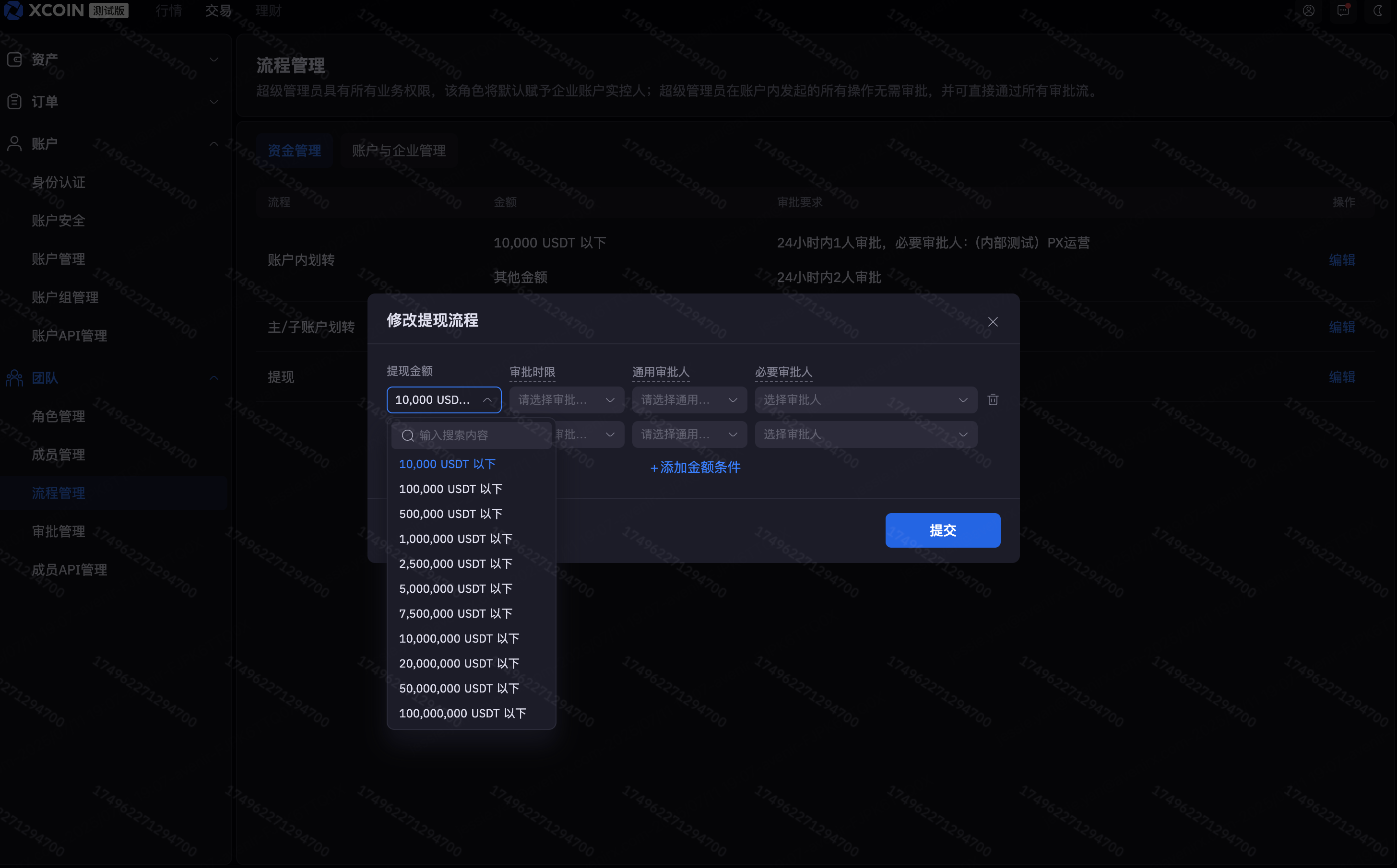The height and width of the screenshot is (868, 1397).
Task: Select 500,000 USDT 以下 option
Action: tap(451, 514)
